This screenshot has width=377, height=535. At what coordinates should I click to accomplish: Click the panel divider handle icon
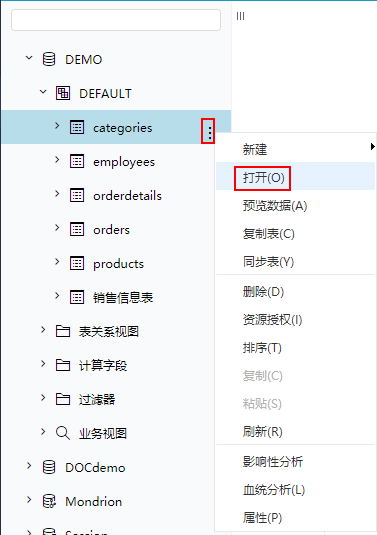(240, 16)
